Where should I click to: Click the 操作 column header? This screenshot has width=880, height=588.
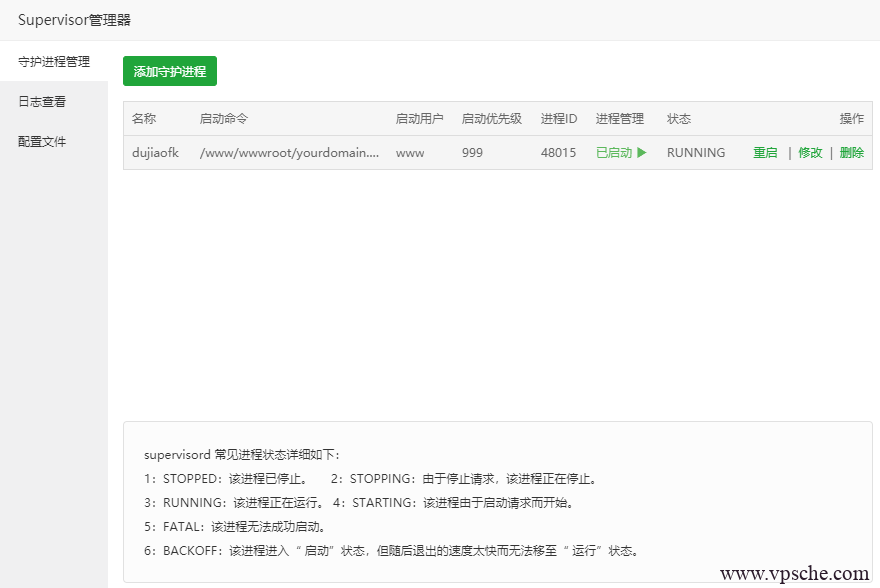click(851, 118)
